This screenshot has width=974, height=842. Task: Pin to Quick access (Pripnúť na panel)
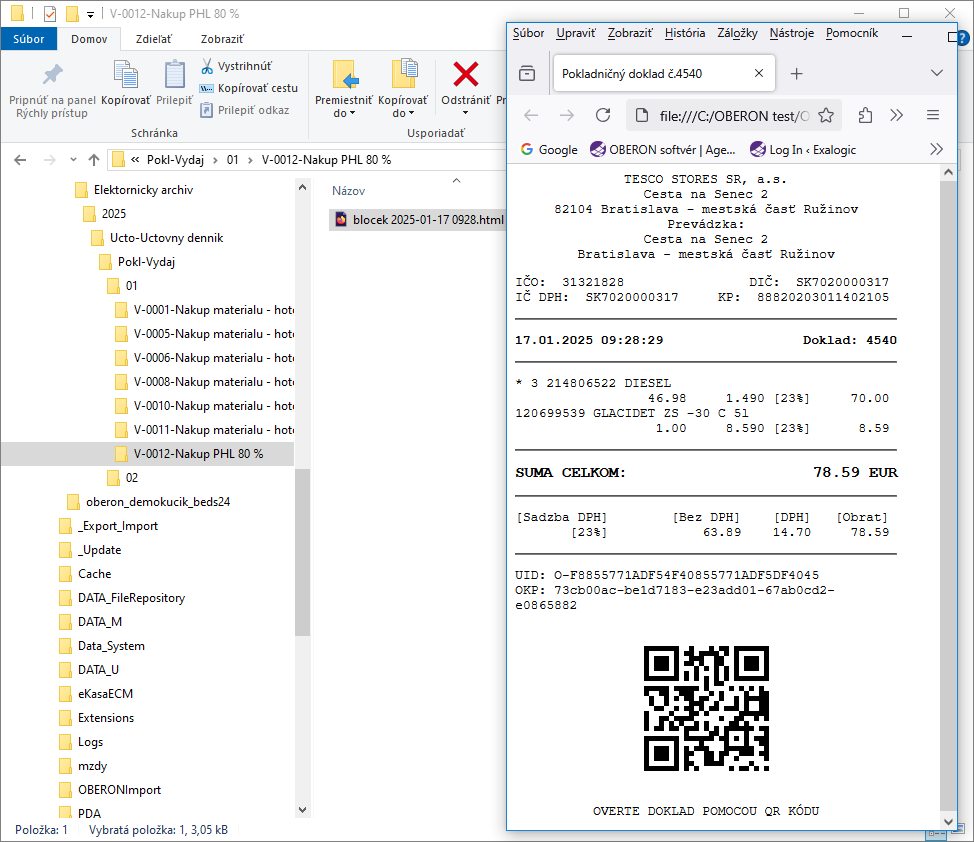tap(52, 91)
